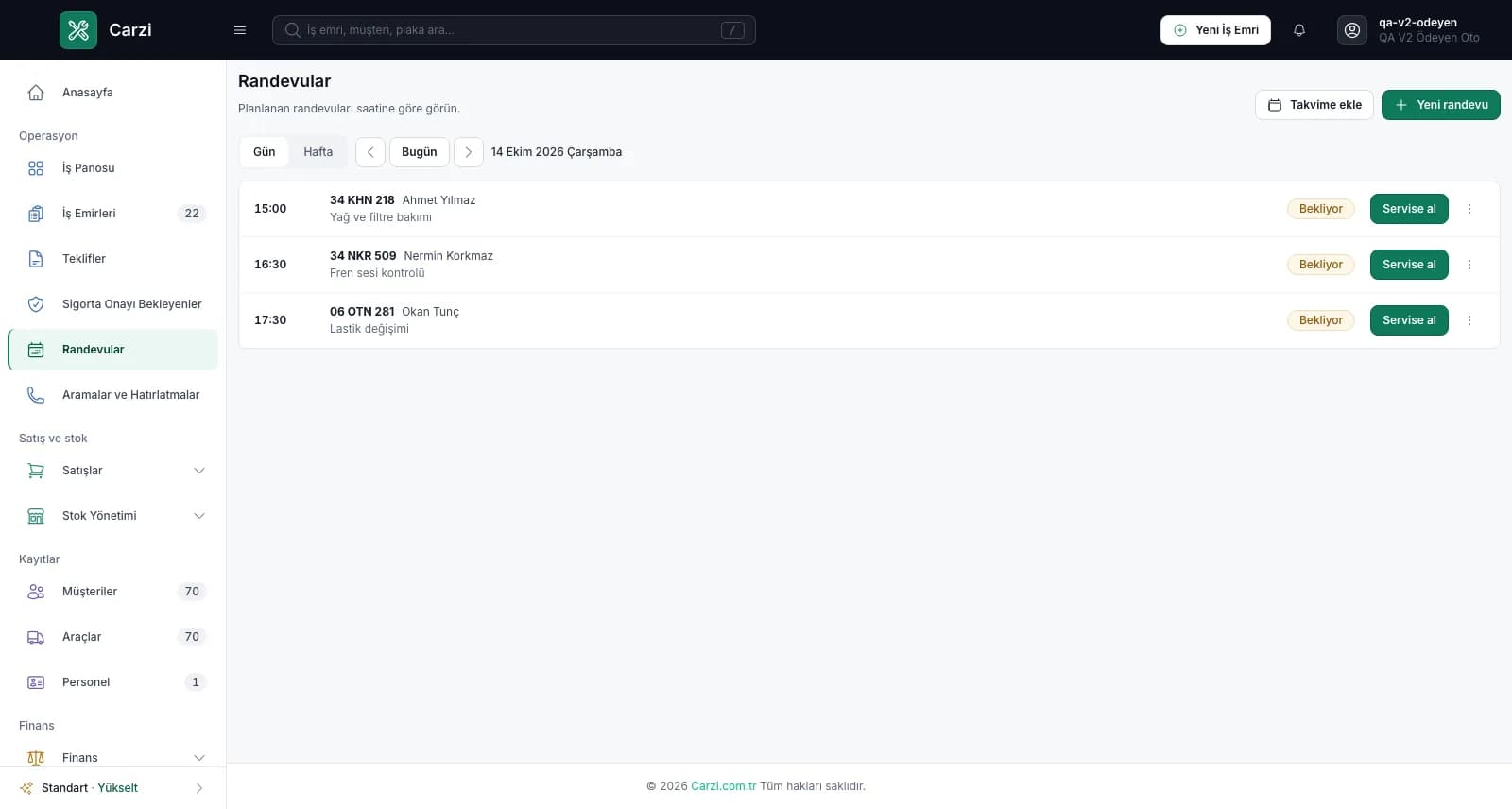The width and height of the screenshot is (1512, 809).
Task: Open more options for 06 OTN 281 appointment
Action: pos(1469,320)
